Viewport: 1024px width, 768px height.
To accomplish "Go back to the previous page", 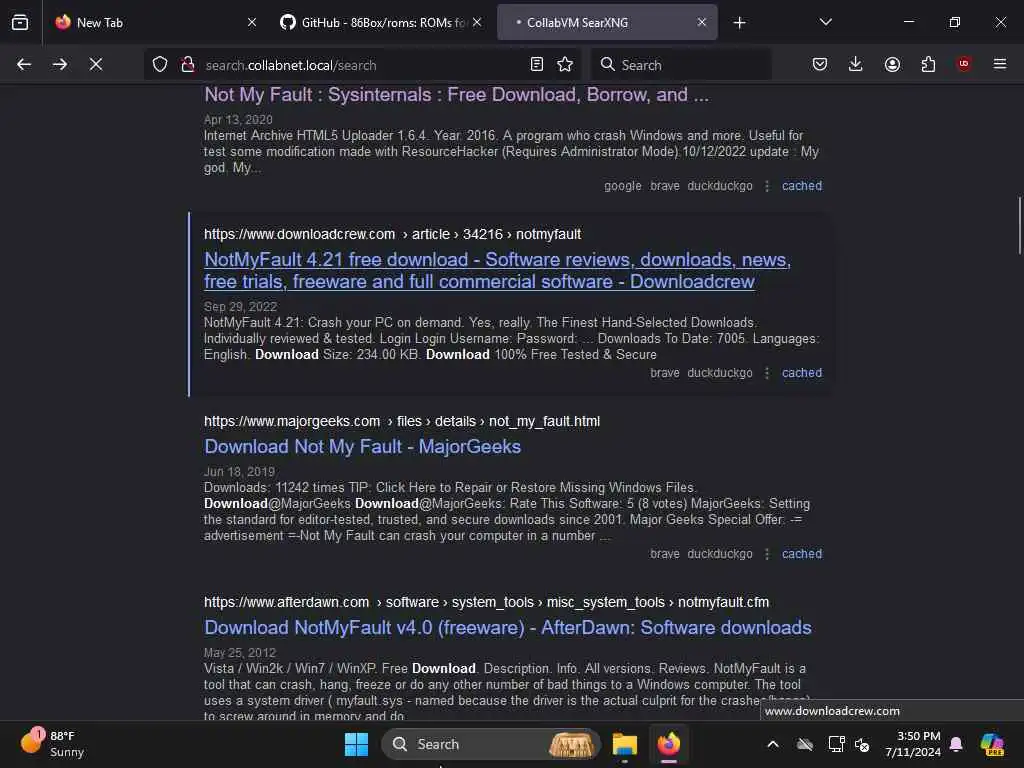I will point(24,65).
